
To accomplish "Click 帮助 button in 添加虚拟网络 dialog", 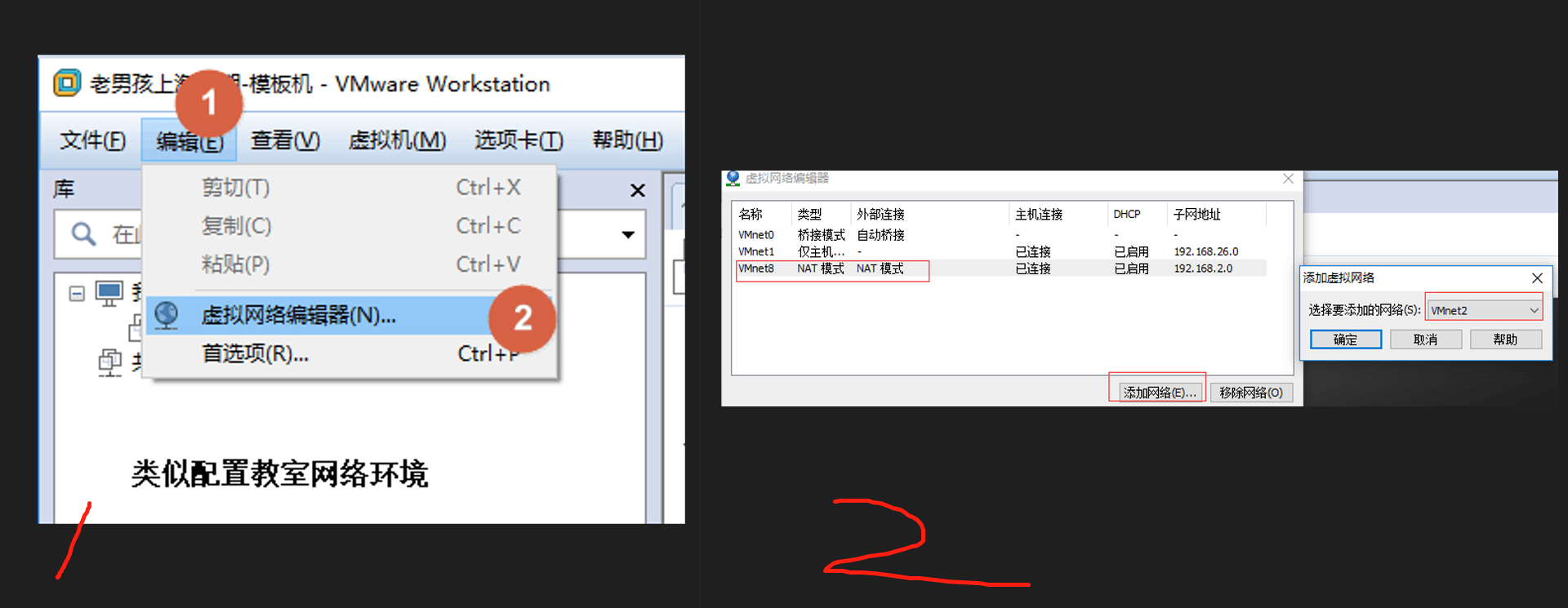I will (1506, 340).
